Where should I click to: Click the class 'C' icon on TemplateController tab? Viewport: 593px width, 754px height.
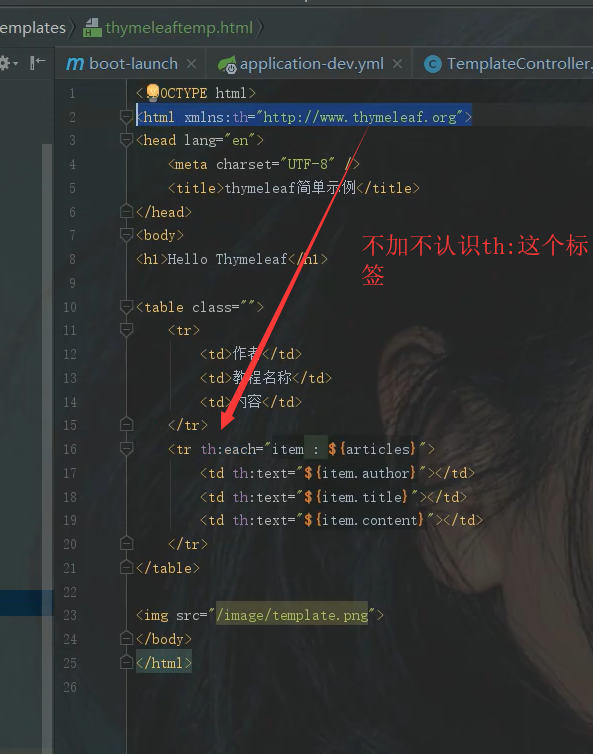[433, 64]
